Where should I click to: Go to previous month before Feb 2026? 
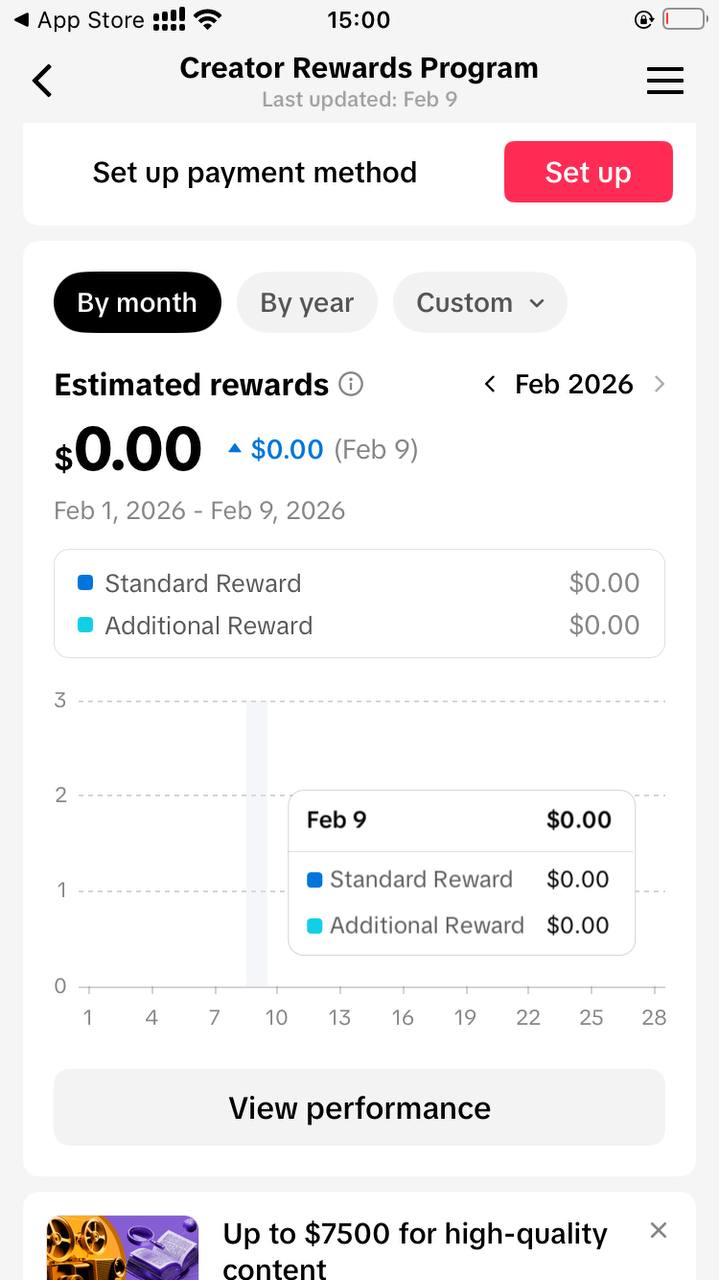coord(490,384)
